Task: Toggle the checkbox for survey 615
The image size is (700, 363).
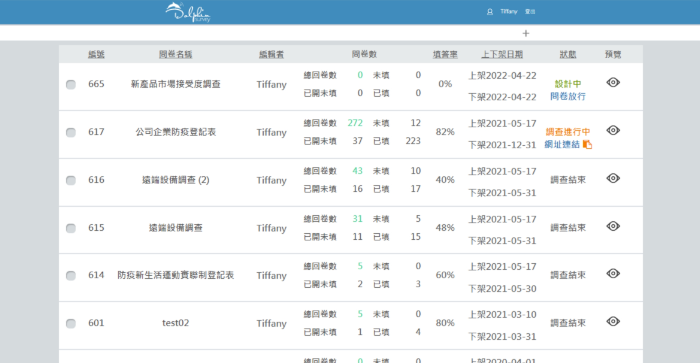Action: pos(71,228)
